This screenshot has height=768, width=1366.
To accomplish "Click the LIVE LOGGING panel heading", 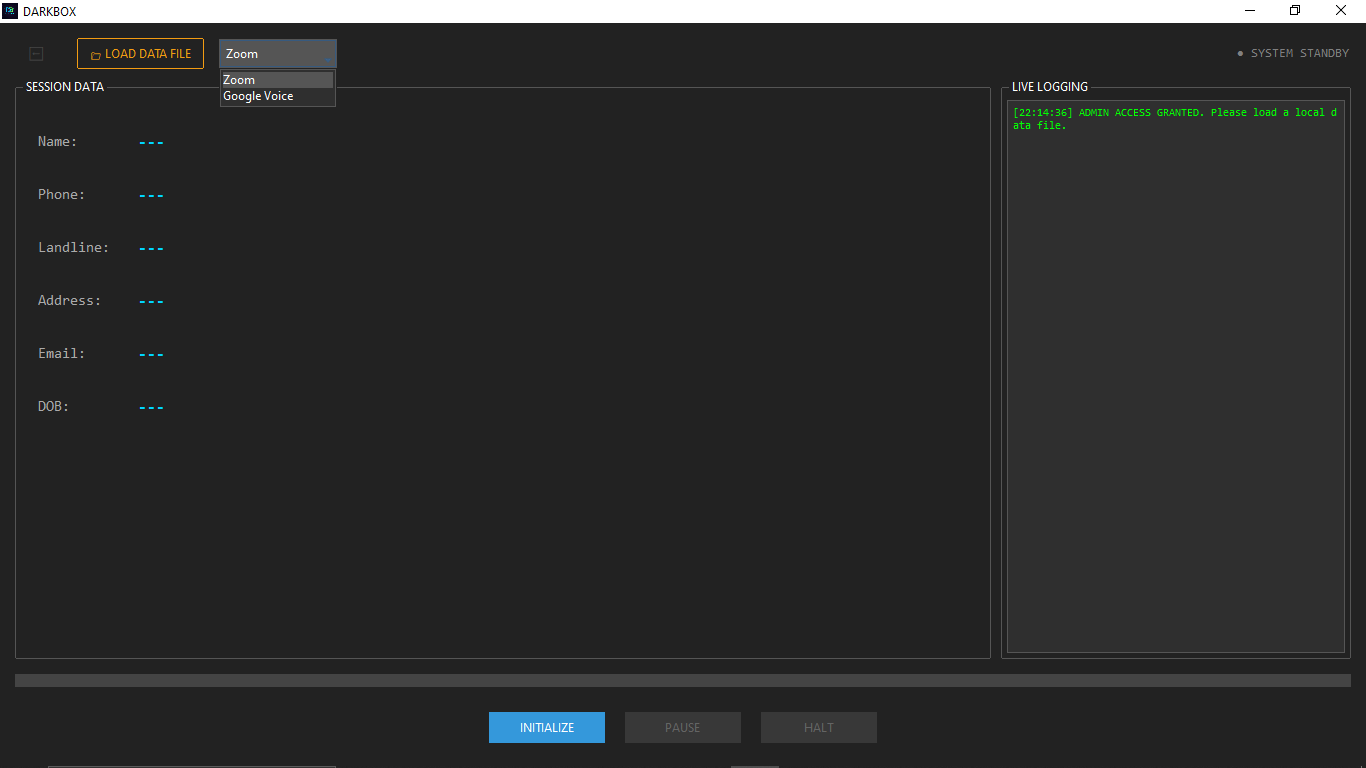I will (1050, 87).
